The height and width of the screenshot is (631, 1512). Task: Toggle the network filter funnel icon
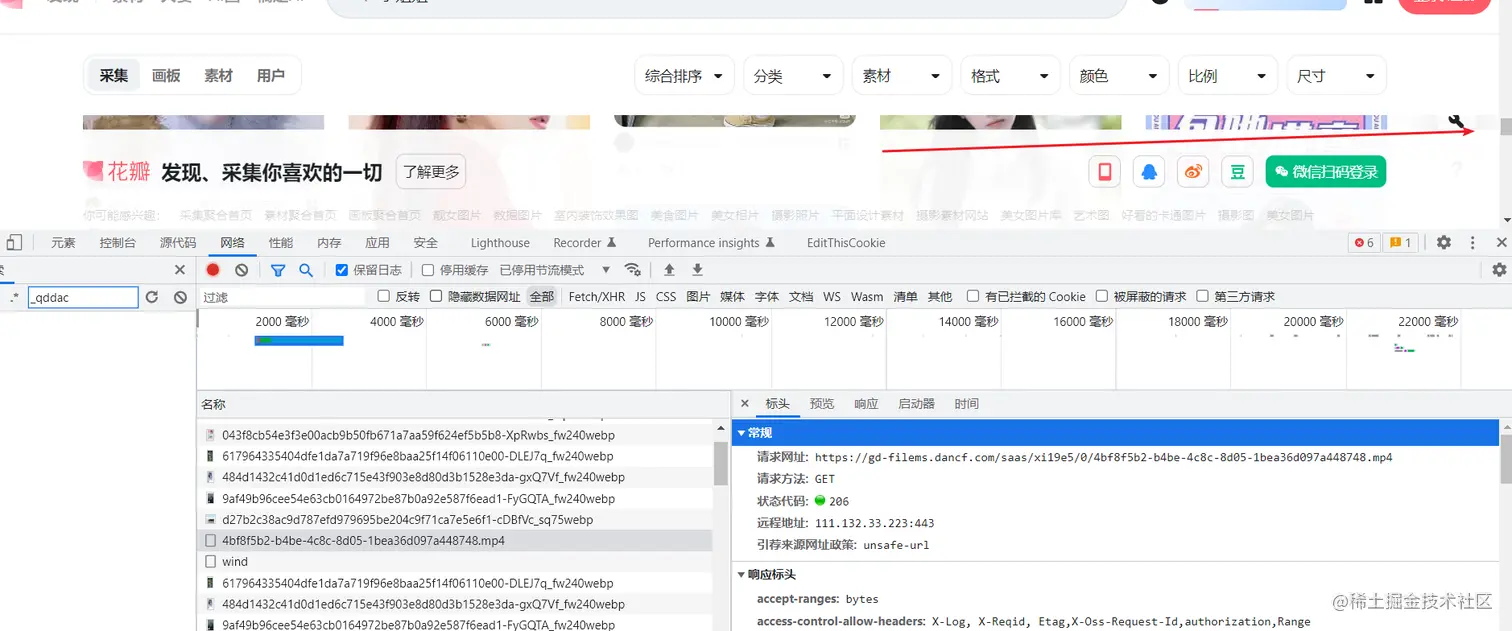click(x=278, y=270)
